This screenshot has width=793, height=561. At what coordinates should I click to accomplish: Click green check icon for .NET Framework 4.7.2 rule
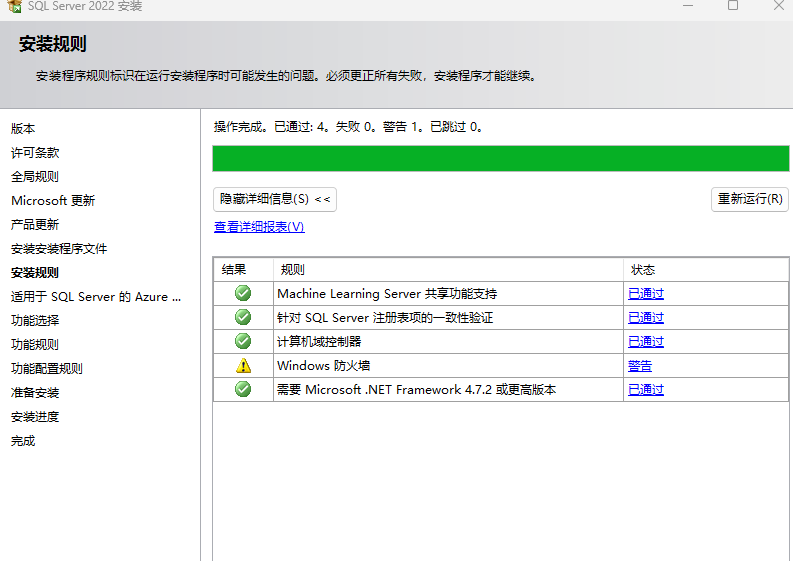click(243, 389)
